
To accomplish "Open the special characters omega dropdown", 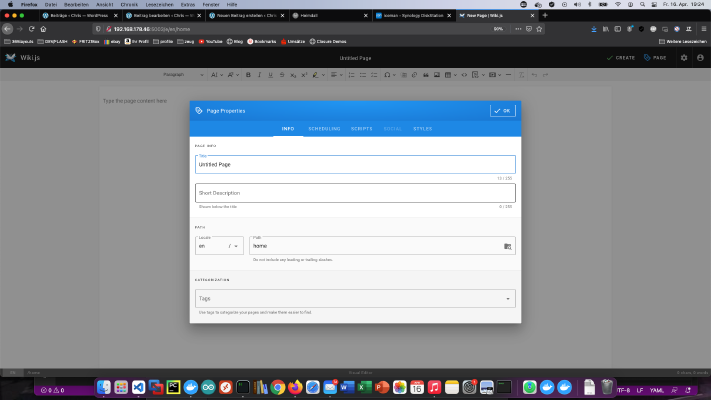I will [x=390, y=75].
